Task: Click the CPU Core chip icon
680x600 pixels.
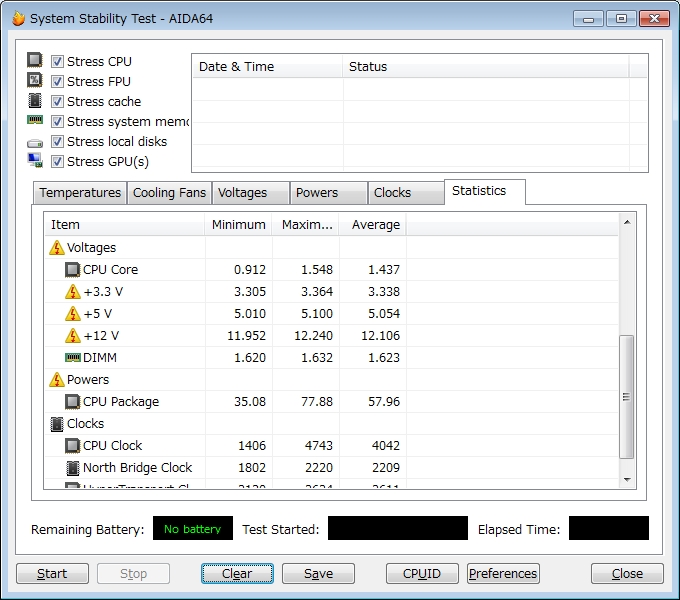Action: (72, 270)
